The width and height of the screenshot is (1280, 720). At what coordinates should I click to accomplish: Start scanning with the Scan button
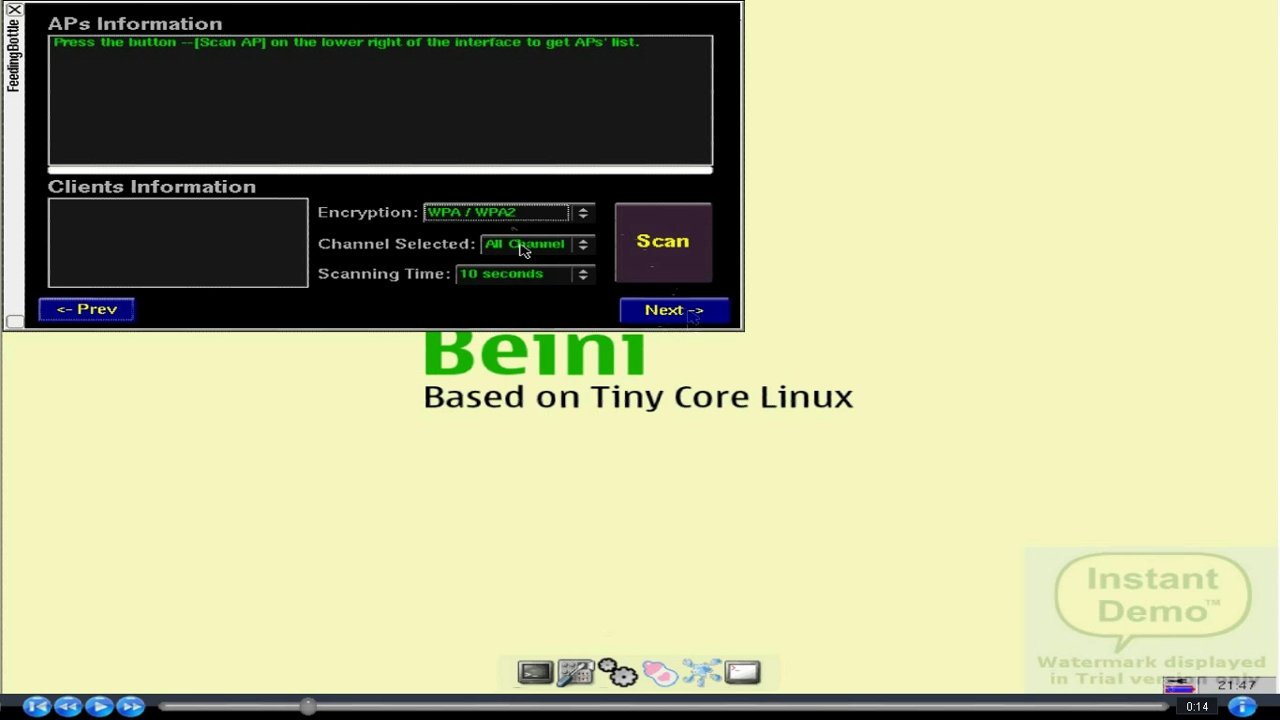(x=663, y=242)
